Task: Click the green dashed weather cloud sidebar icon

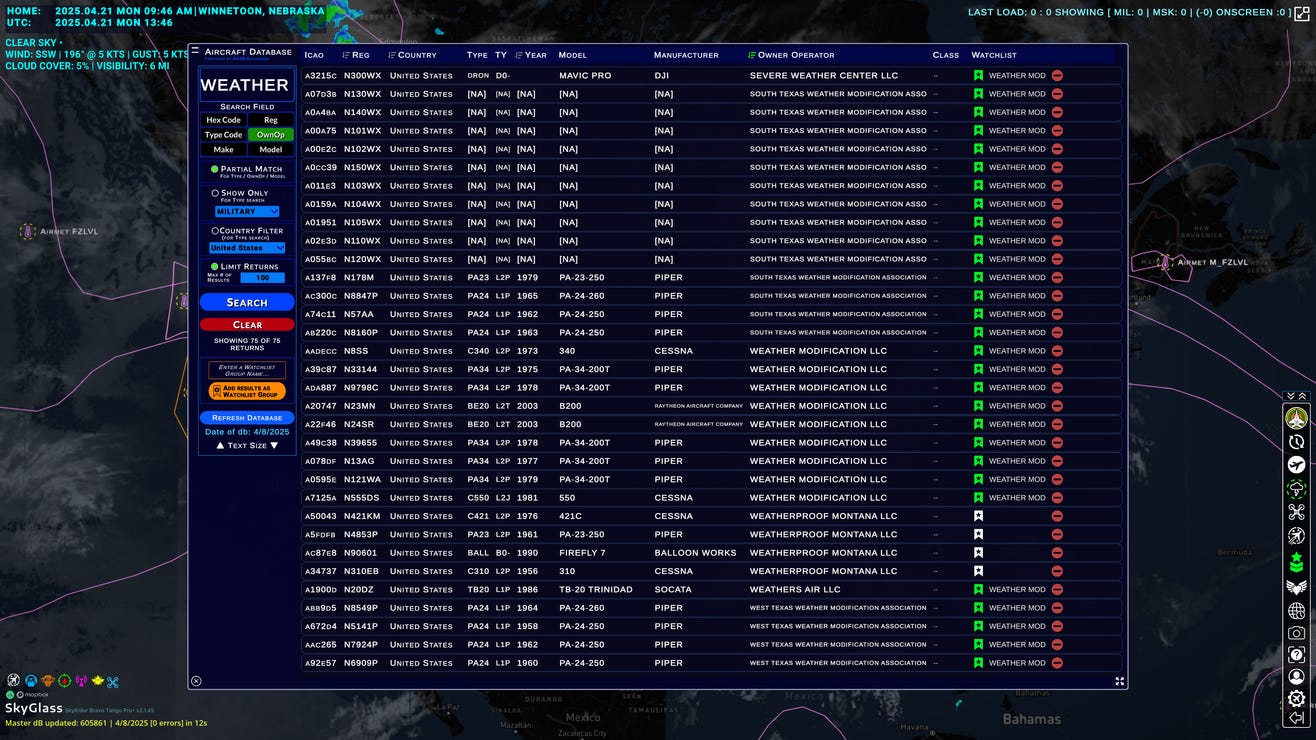Action: 1296,489
